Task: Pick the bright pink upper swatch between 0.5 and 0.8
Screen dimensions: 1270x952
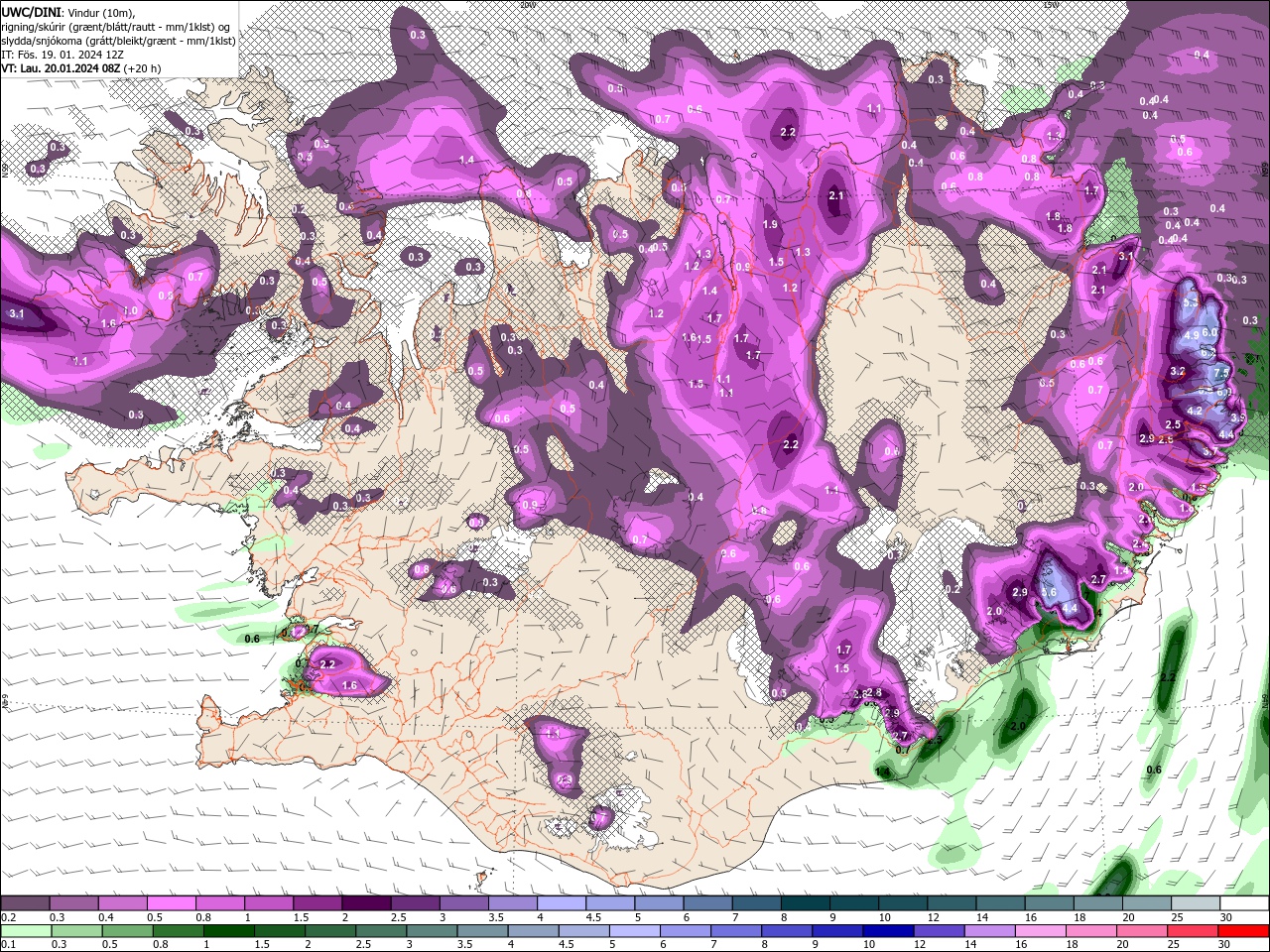Action: tap(171, 903)
